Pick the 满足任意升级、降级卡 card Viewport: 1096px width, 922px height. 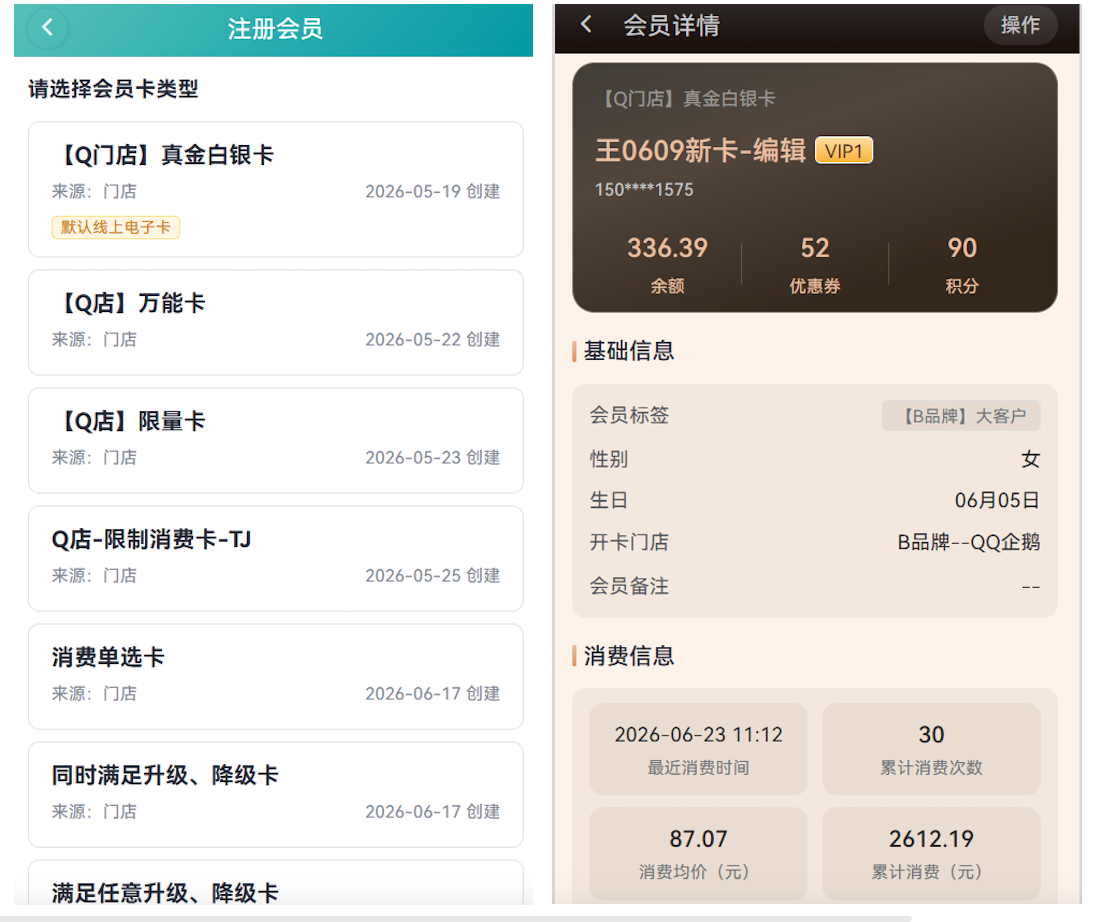275,884
